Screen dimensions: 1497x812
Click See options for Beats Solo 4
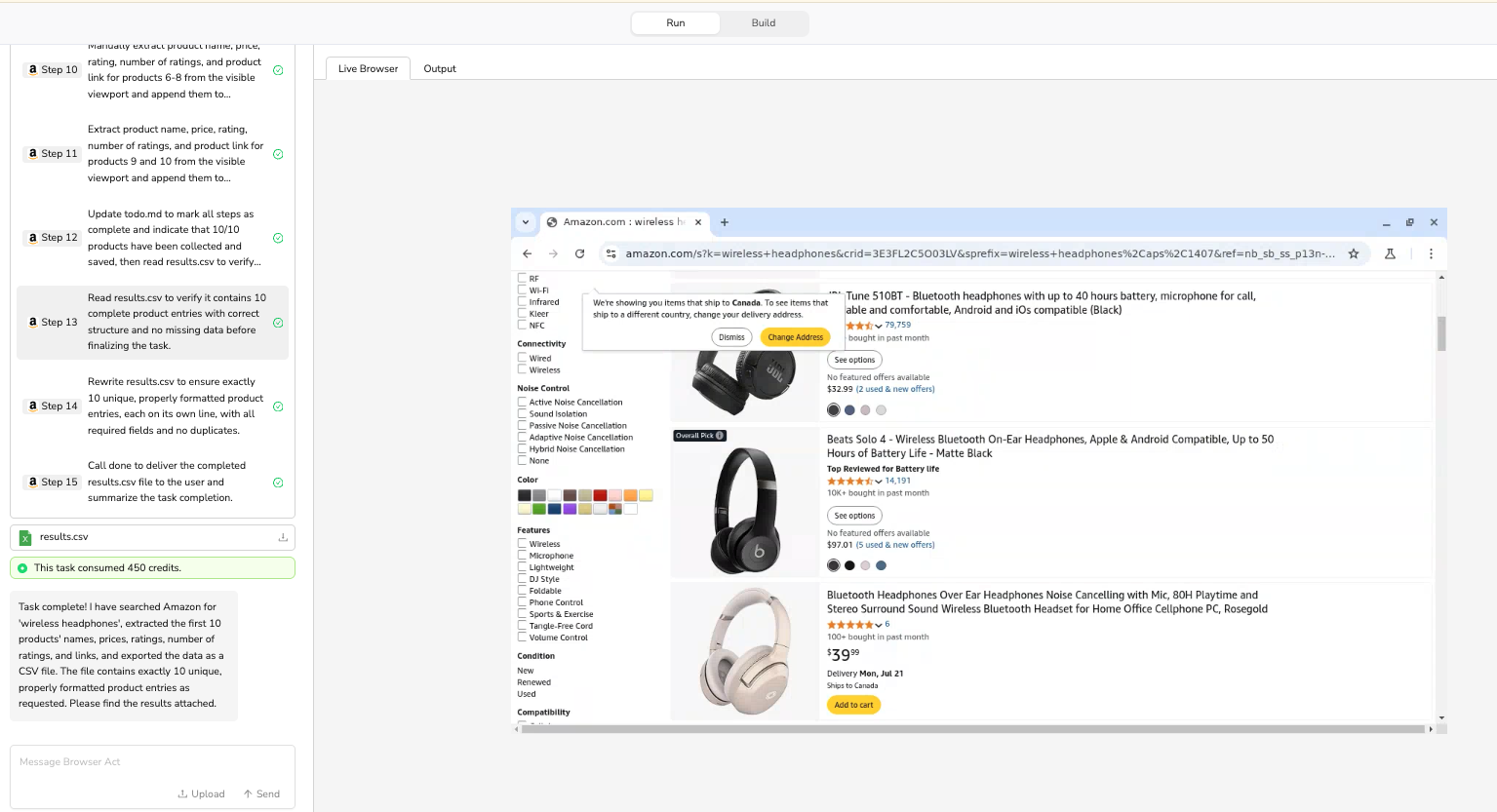coord(854,516)
